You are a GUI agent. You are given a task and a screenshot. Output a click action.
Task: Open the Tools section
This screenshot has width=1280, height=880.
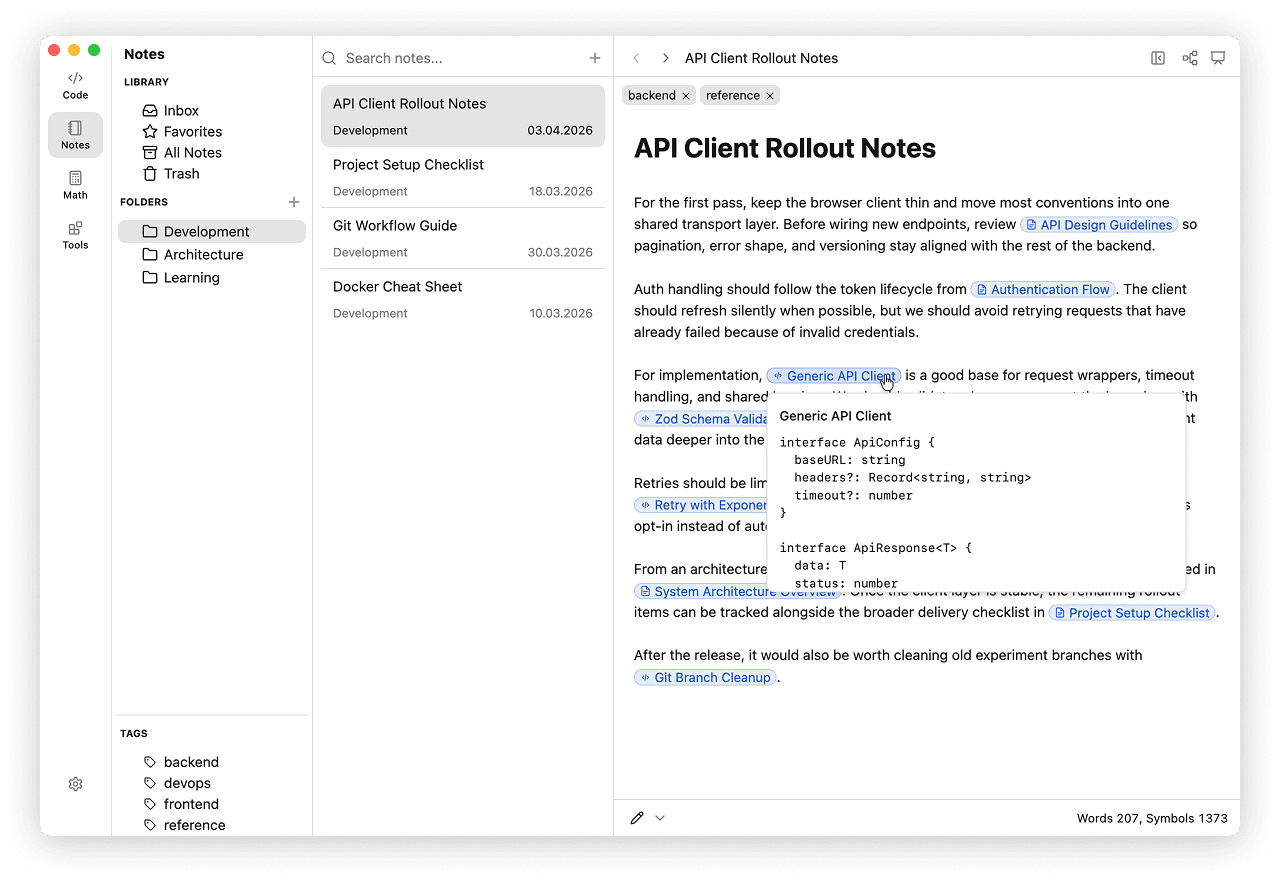75,235
